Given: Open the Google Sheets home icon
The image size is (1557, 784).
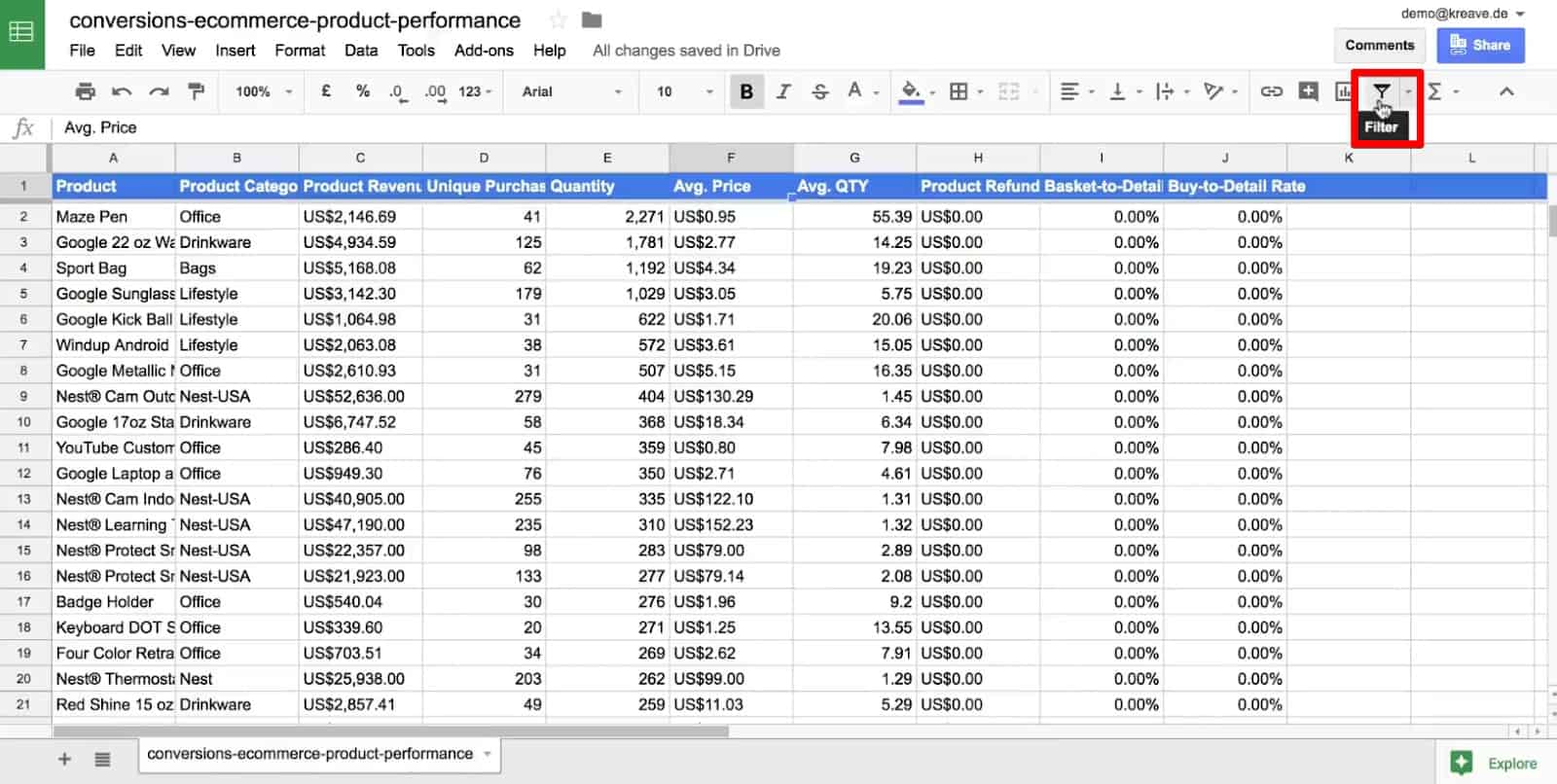Looking at the screenshot, I should (21, 33).
